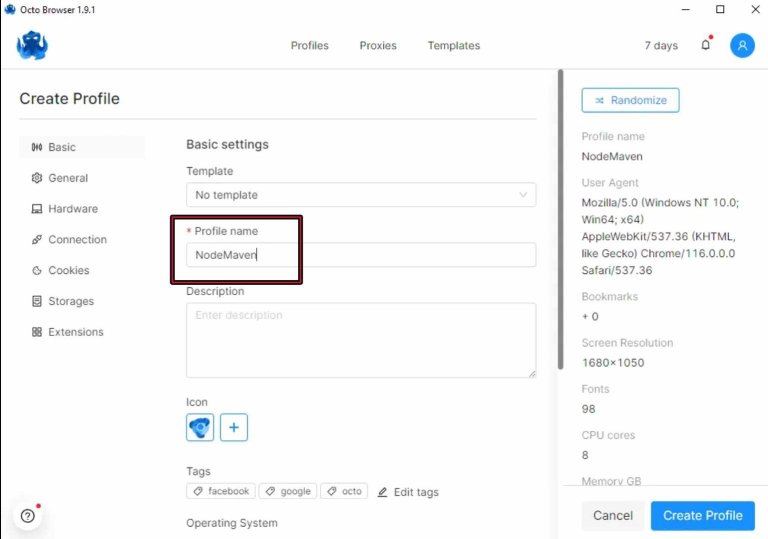This screenshot has height=539, width=768.
Task: Switch to the Templates tab
Action: click(x=453, y=46)
